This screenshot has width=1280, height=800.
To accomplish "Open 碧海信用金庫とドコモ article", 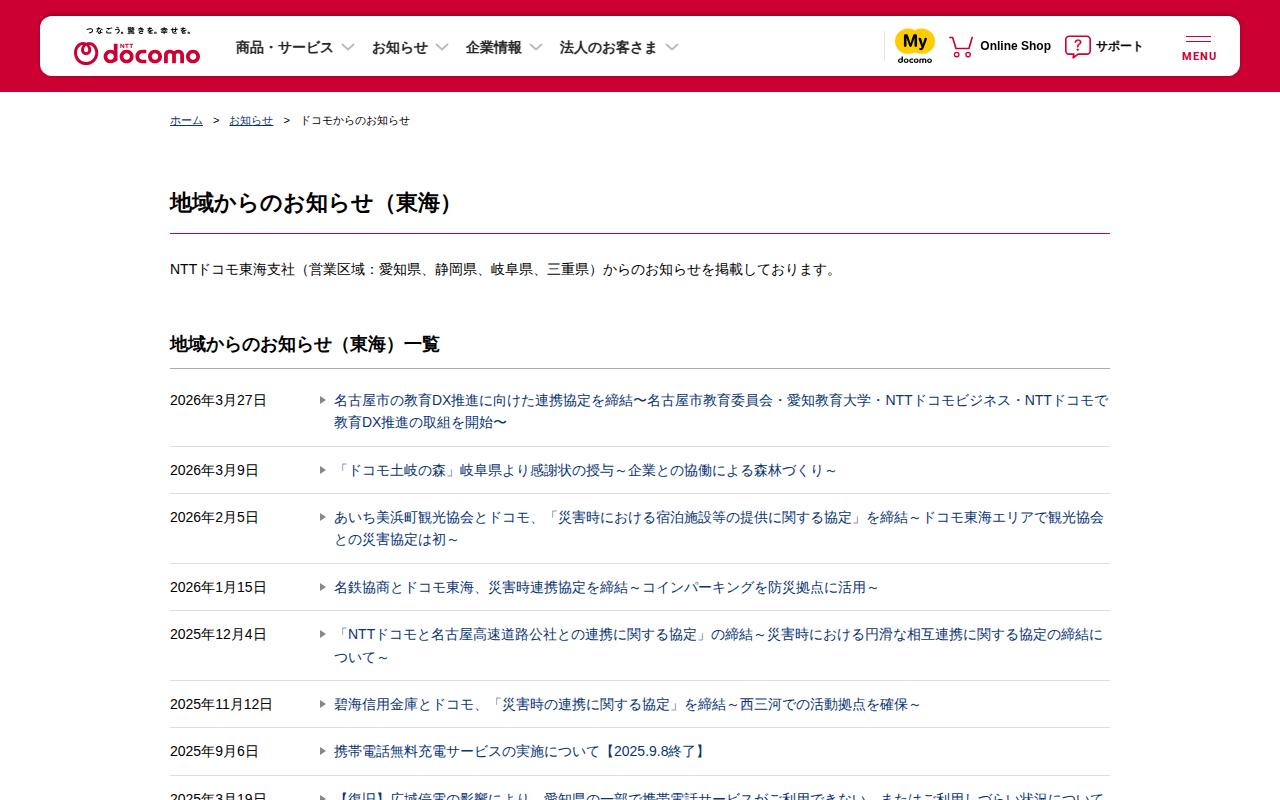I will click(x=627, y=704).
